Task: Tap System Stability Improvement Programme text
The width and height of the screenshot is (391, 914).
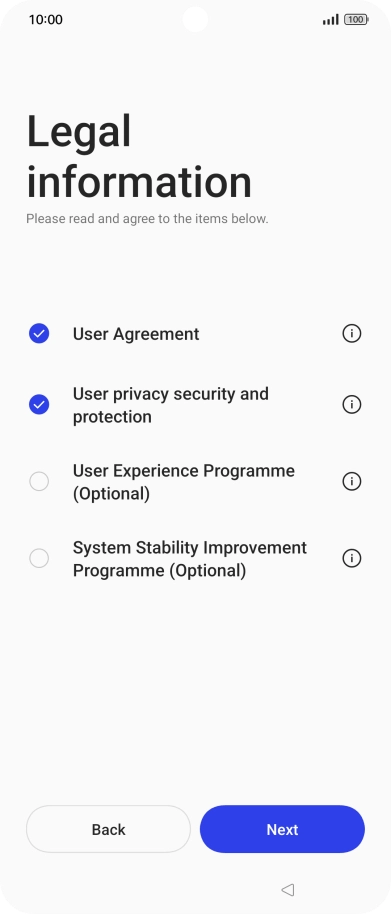Action: coord(189,559)
